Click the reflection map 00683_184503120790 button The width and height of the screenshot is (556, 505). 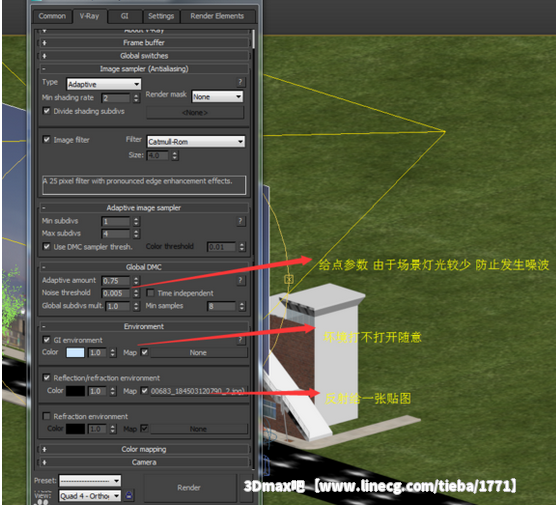coord(199,391)
